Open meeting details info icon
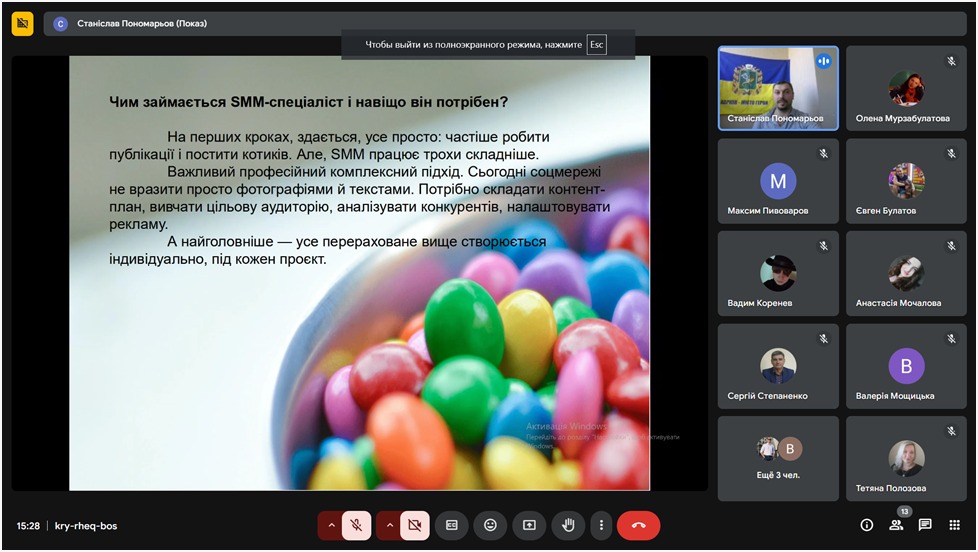This screenshot has width=978, height=552. (866, 525)
